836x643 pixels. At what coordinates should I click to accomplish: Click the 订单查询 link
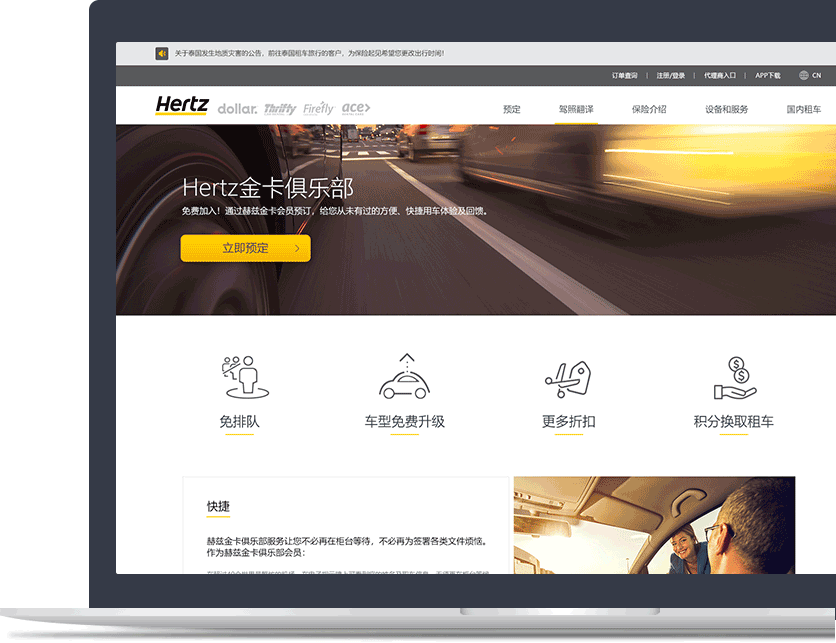[x=624, y=75]
